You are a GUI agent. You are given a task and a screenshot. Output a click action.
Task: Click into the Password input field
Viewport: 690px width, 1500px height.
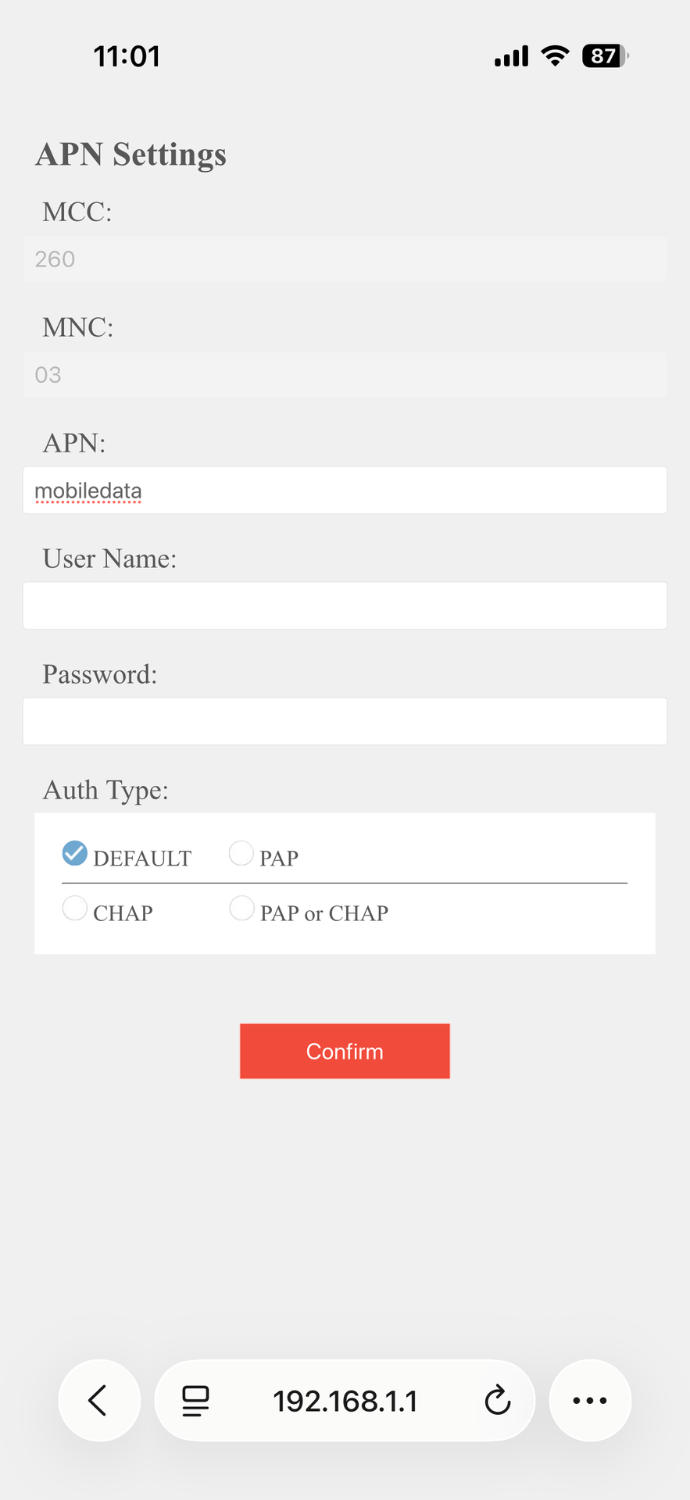coord(345,721)
